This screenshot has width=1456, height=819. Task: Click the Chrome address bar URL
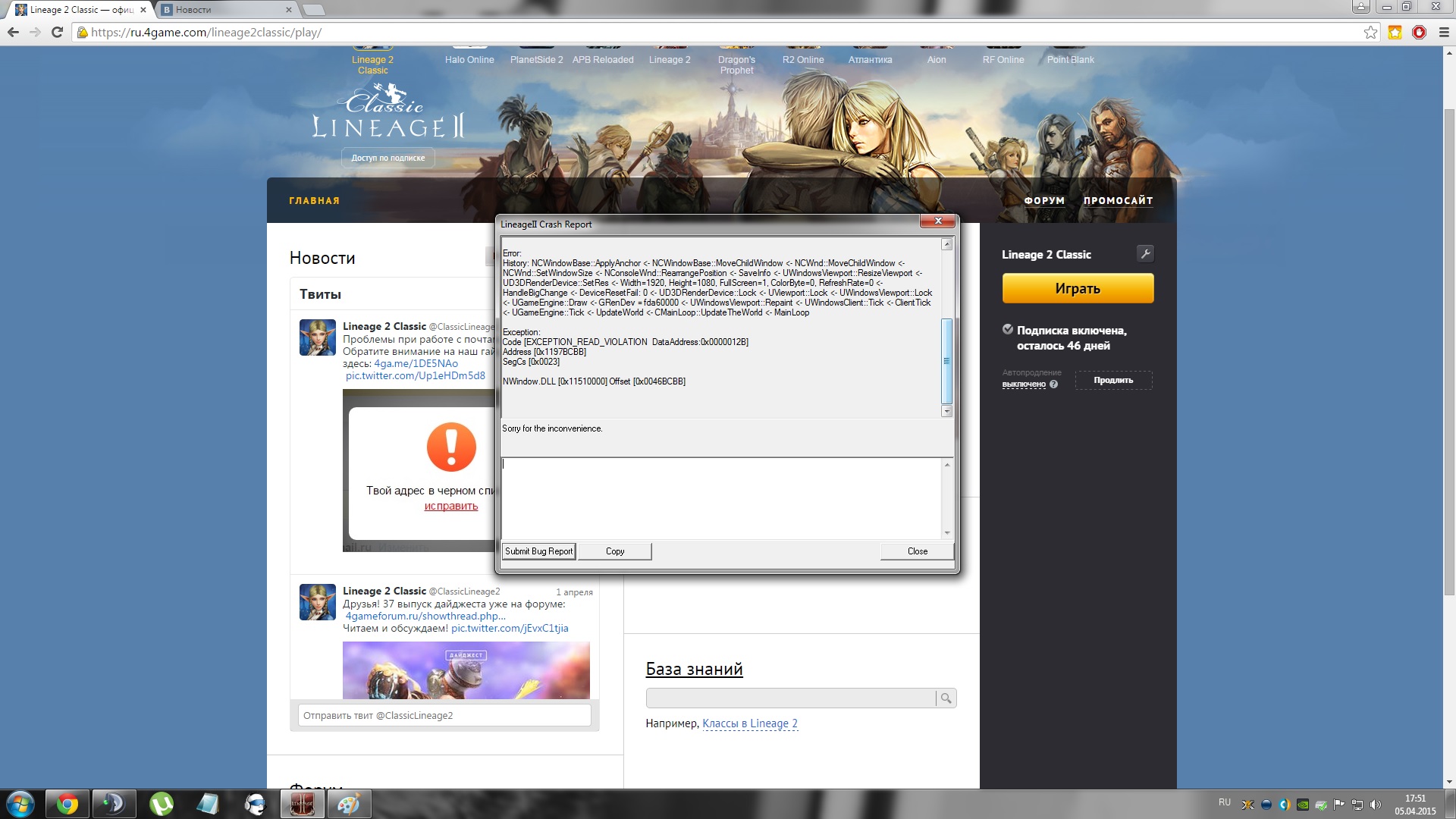(x=206, y=33)
